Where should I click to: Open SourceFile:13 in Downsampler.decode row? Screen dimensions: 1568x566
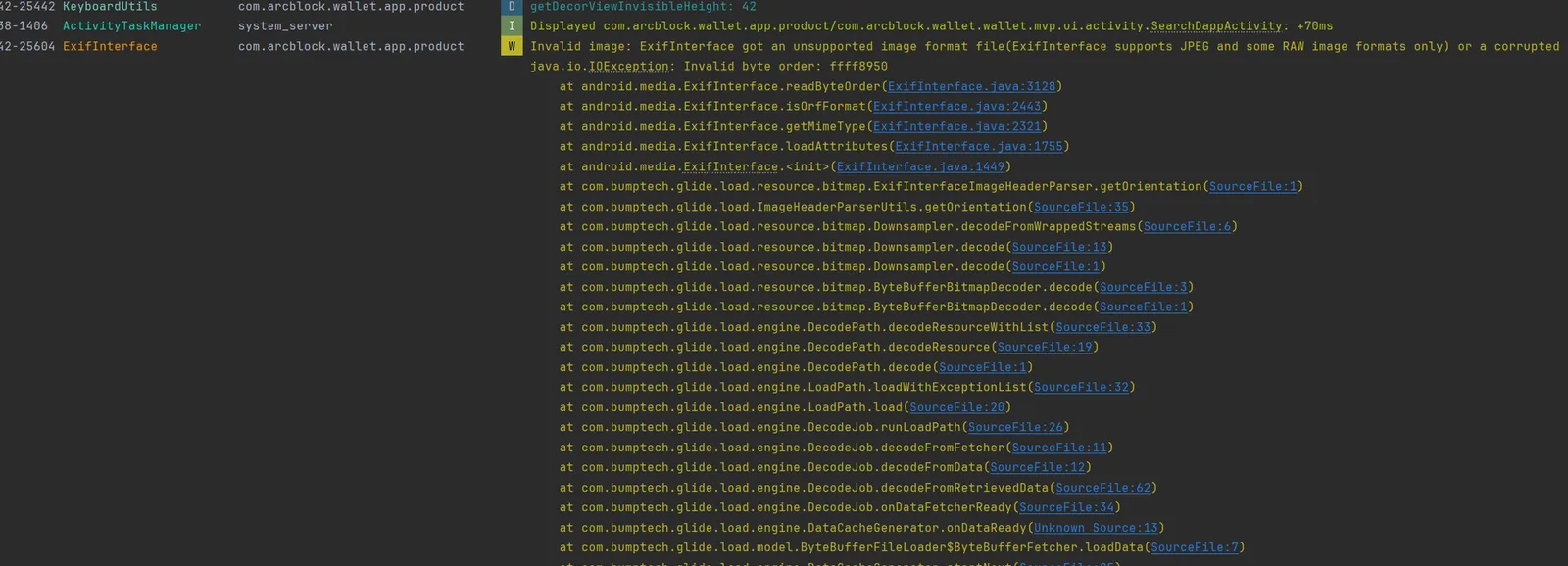pyautogui.click(x=1059, y=247)
